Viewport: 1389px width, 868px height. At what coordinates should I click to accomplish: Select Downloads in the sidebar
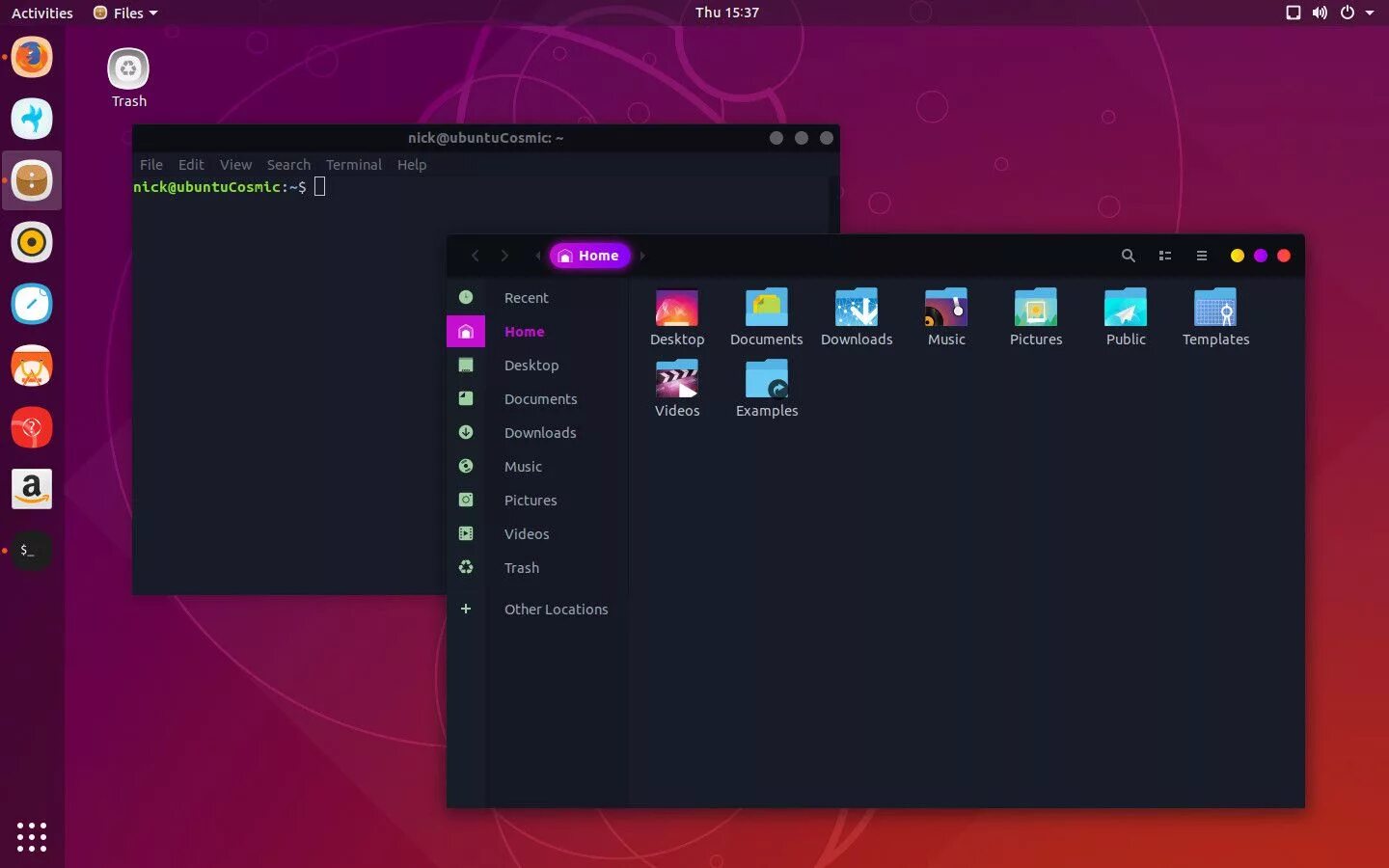(x=537, y=433)
